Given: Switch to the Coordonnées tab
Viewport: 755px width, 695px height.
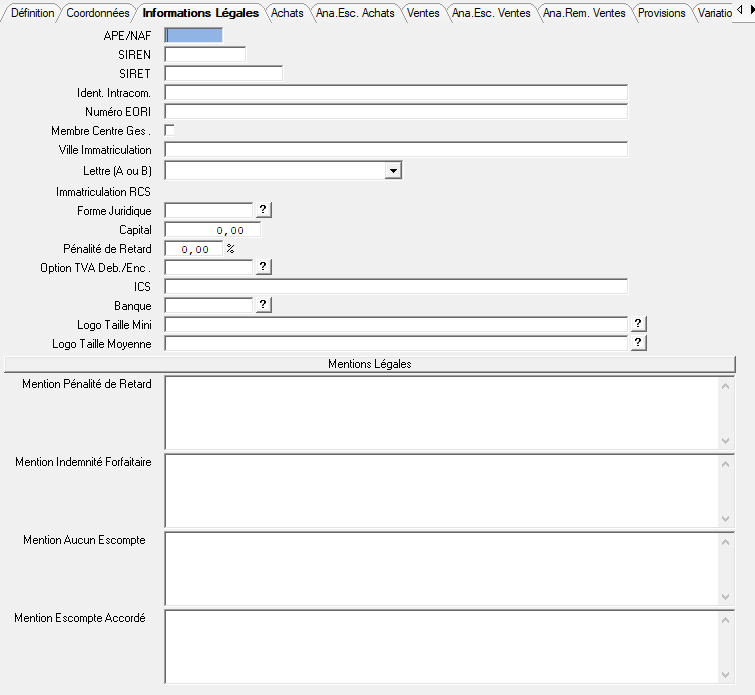Looking at the screenshot, I should pyautogui.click(x=97, y=13).
